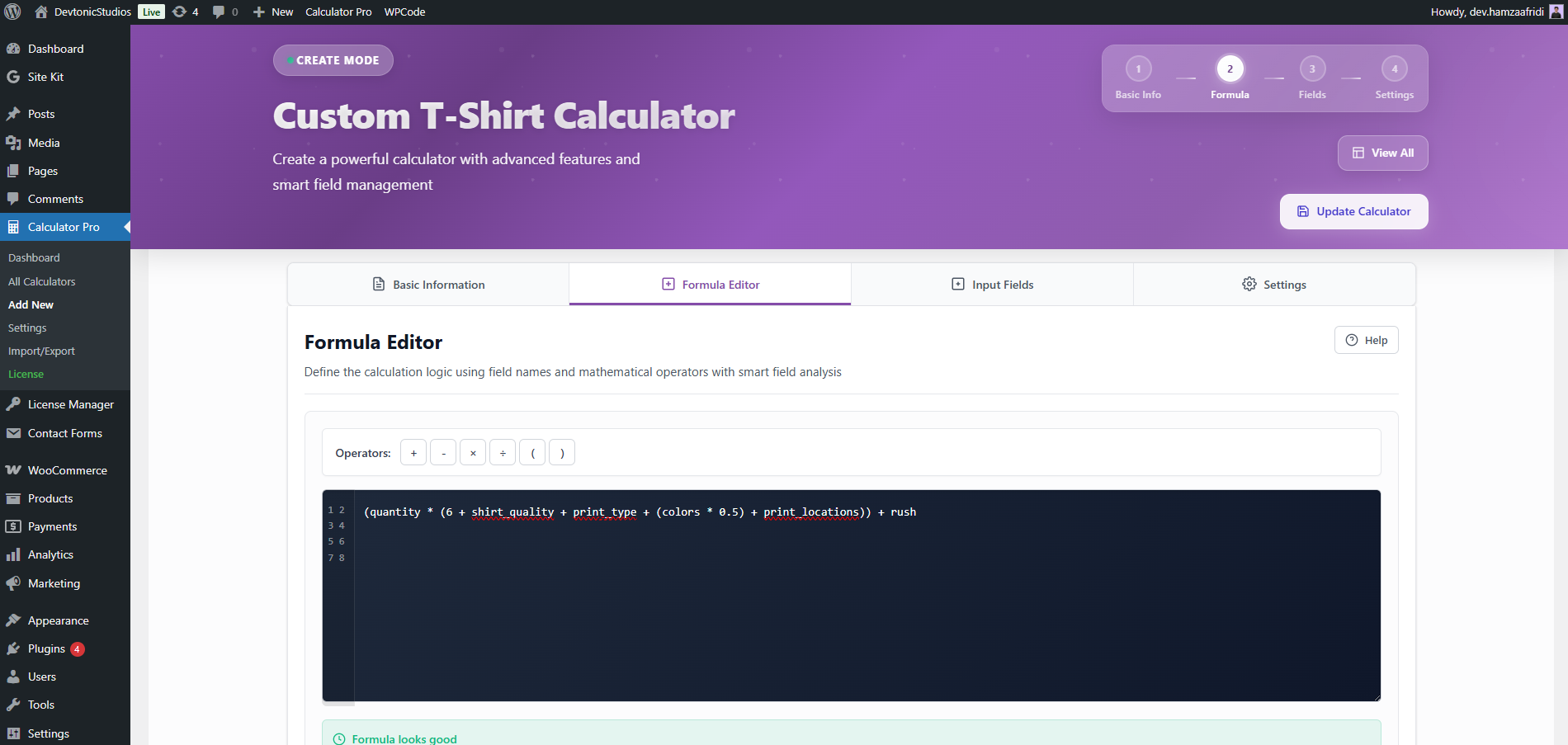
Task: Open the New item dropdown in admin bar
Action: [x=272, y=12]
